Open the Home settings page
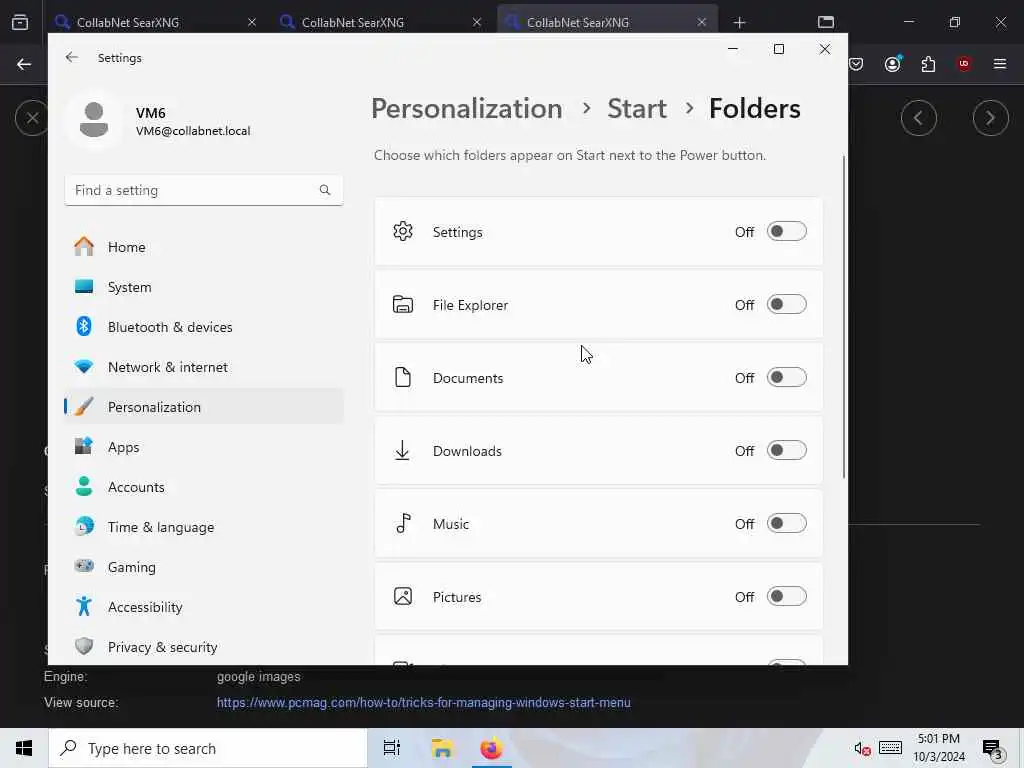The image size is (1024, 768). [204, 247]
